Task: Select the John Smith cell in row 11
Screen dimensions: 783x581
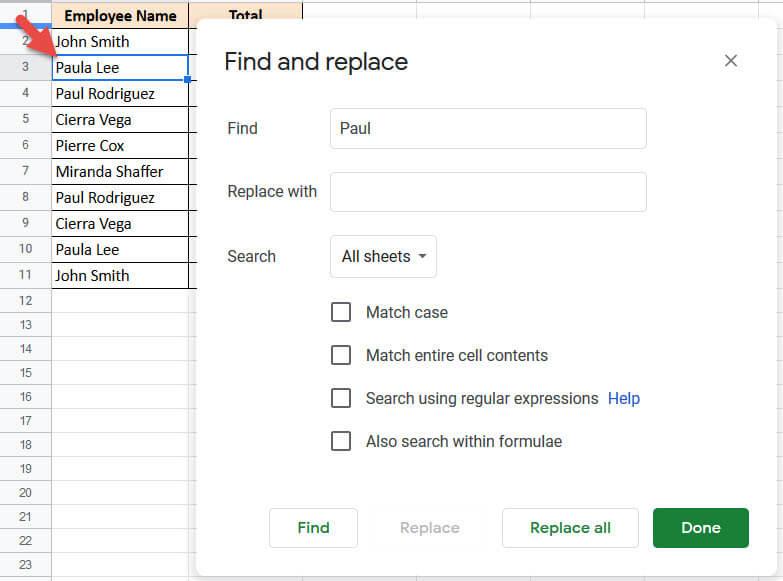Action: coord(120,275)
